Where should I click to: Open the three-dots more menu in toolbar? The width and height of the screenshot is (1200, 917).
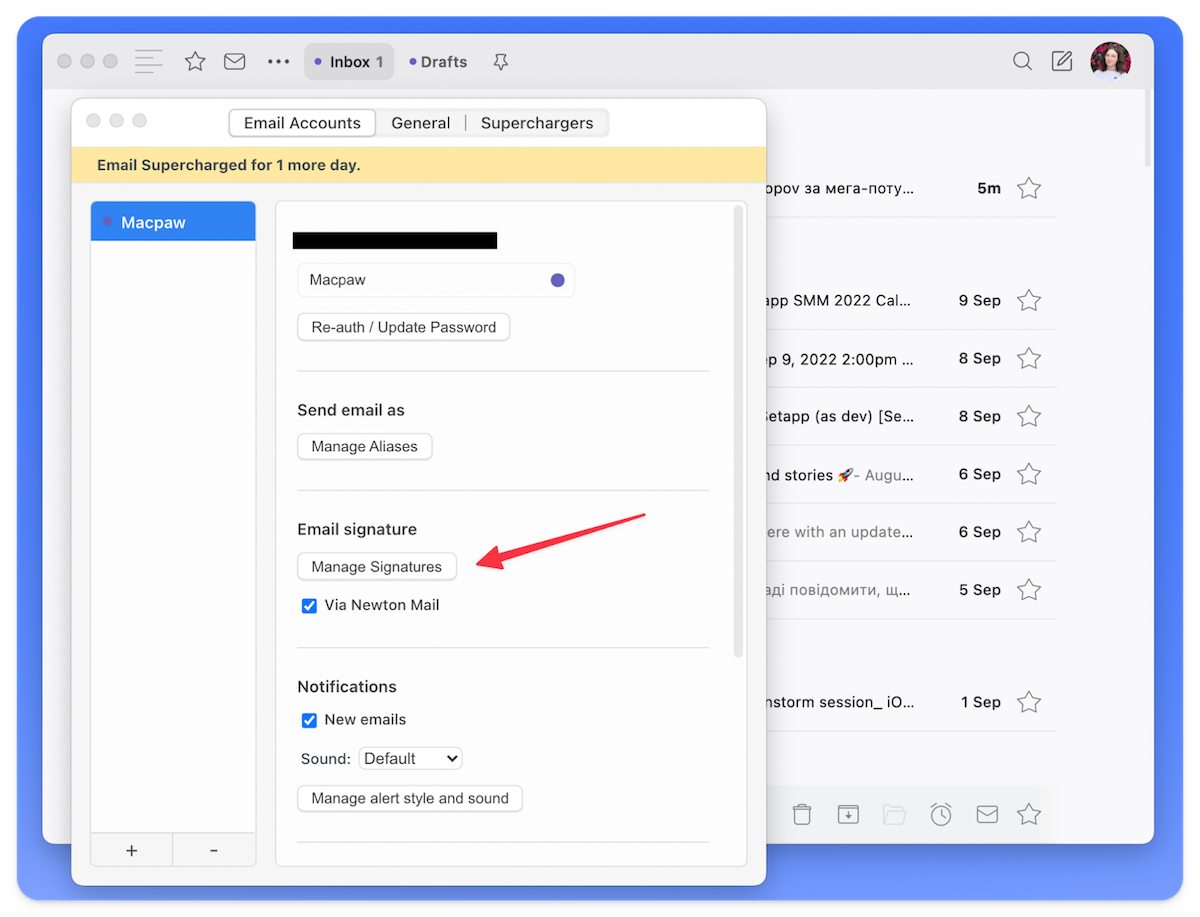click(278, 62)
